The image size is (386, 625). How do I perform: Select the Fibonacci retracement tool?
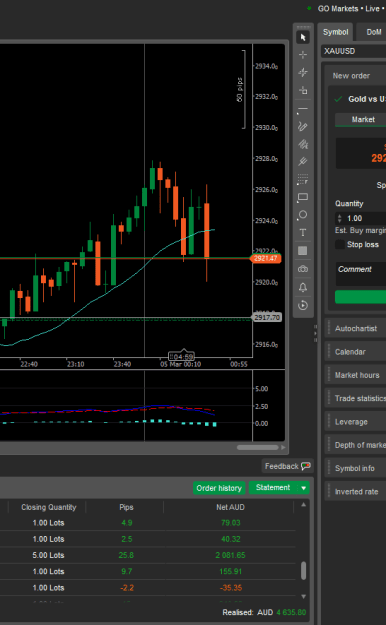[x=303, y=179]
